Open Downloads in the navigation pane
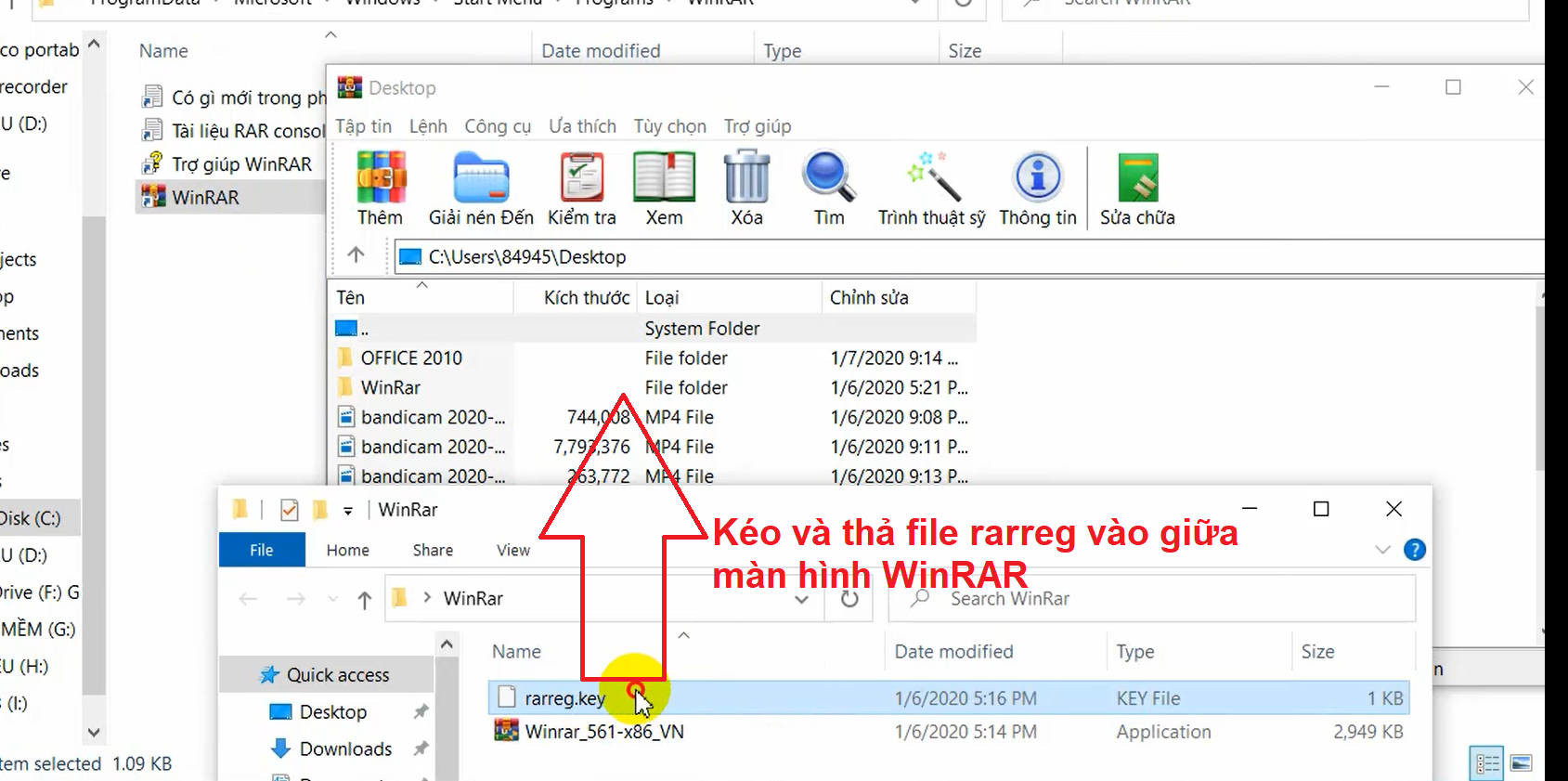Image resolution: width=1568 pixels, height=781 pixels. point(345,748)
